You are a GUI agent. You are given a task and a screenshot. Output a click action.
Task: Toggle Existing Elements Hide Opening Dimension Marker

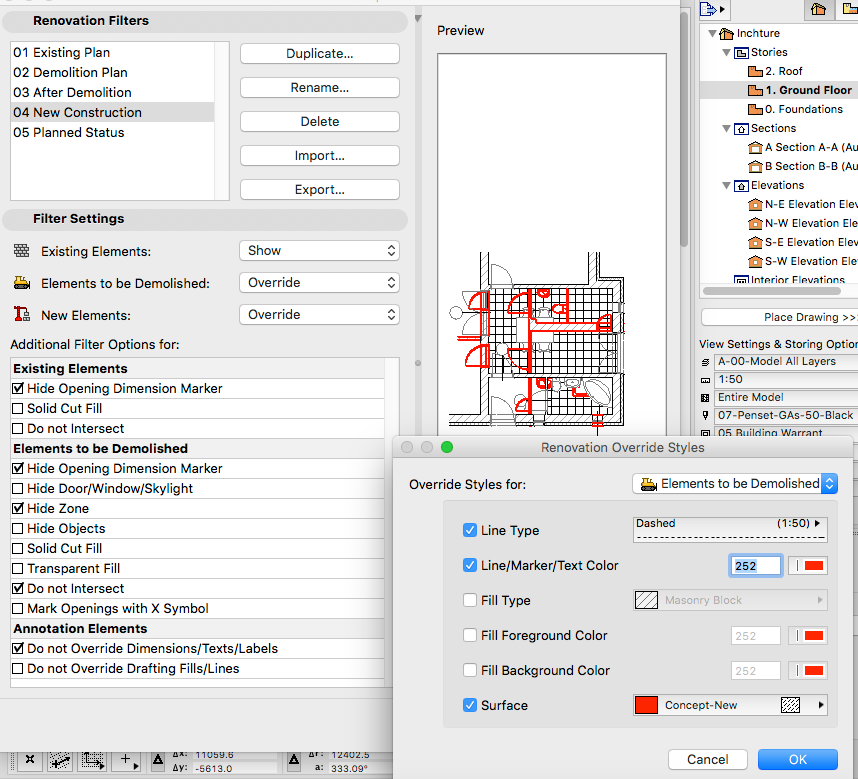click(x=18, y=388)
